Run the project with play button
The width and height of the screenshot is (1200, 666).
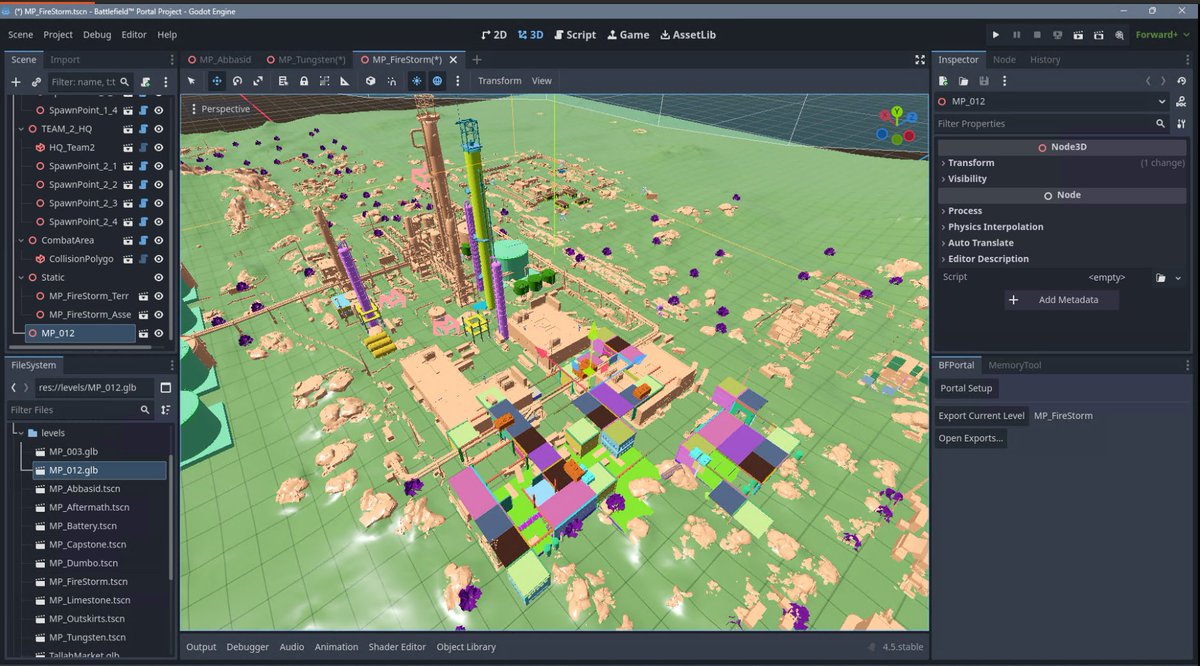pyautogui.click(x=996, y=34)
